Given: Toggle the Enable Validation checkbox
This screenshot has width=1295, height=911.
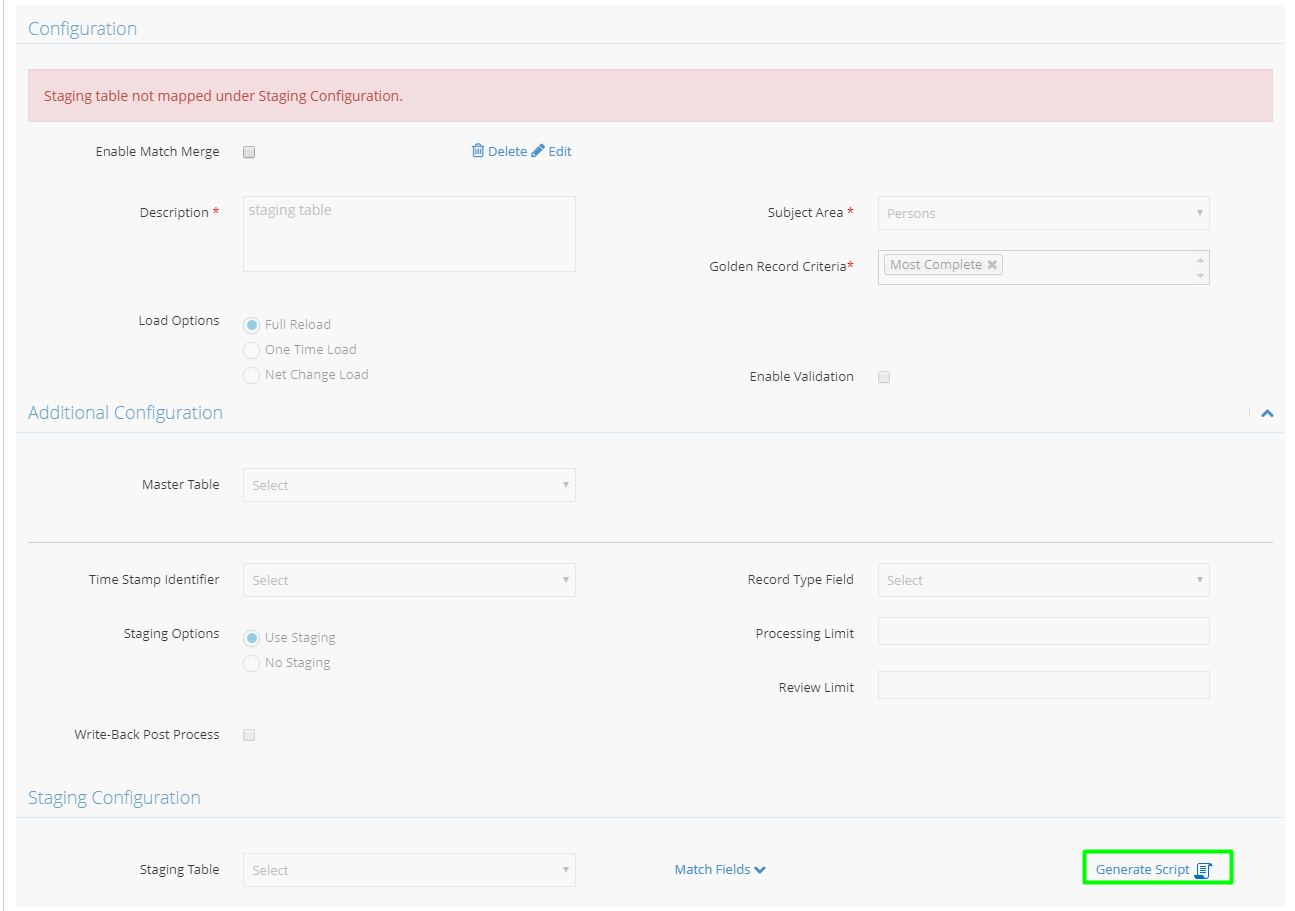Looking at the screenshot, I should [884, 377].
